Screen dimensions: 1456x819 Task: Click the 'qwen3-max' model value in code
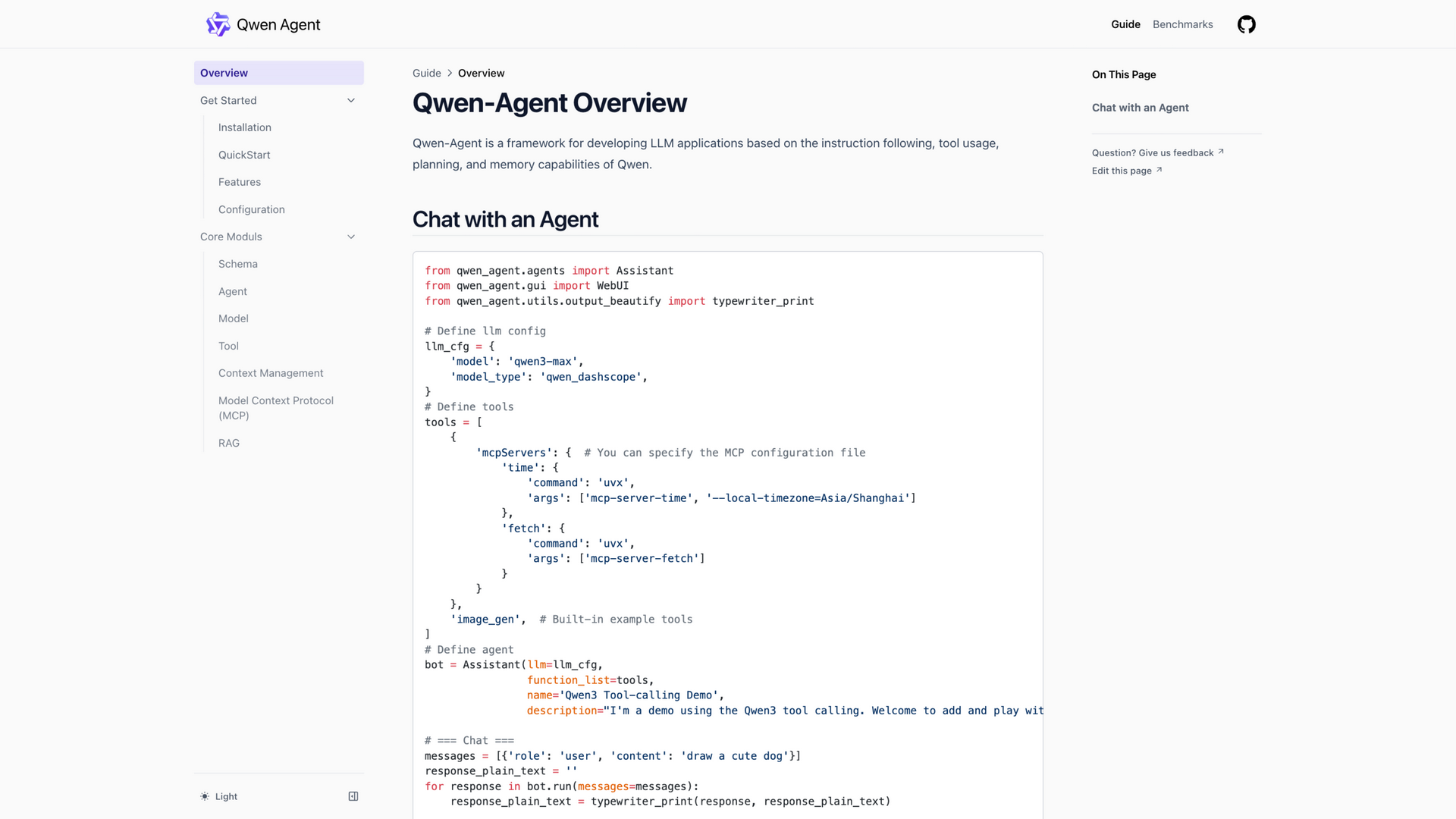[543, 361]
